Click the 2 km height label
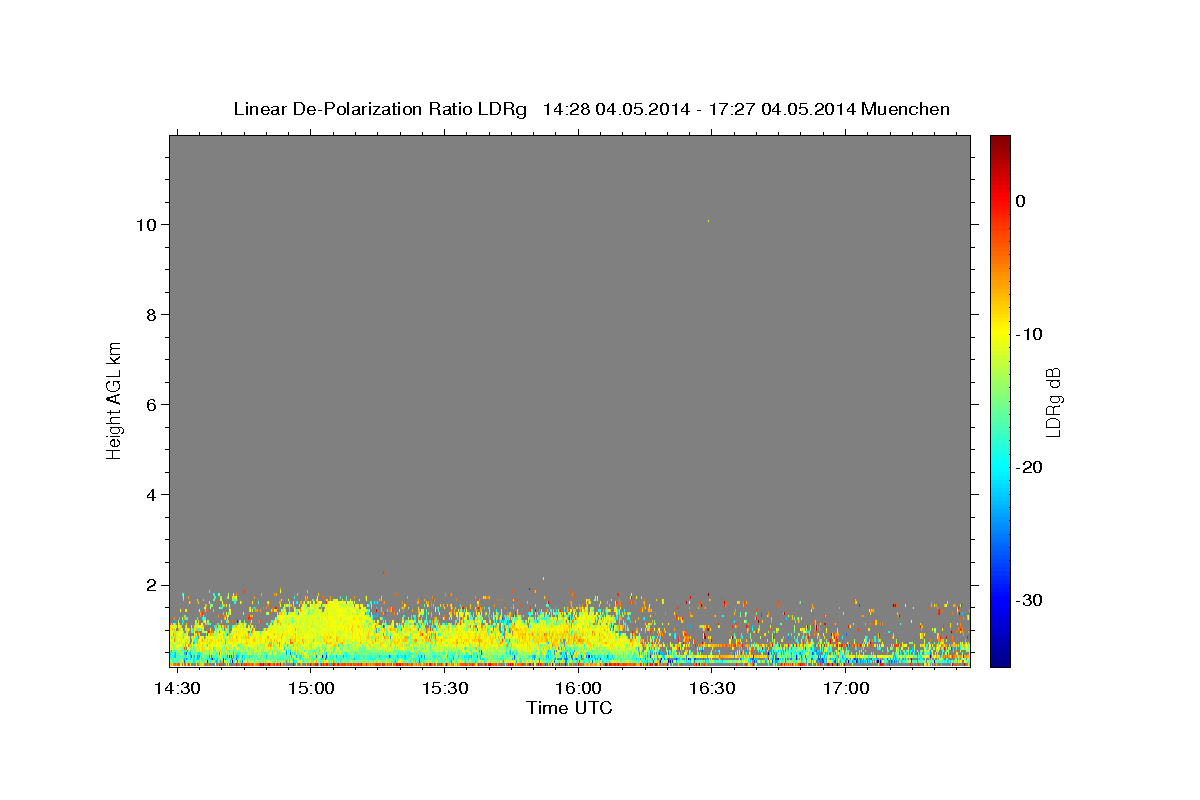Viewport: 1200px width, 800px height. coord(151,585)
